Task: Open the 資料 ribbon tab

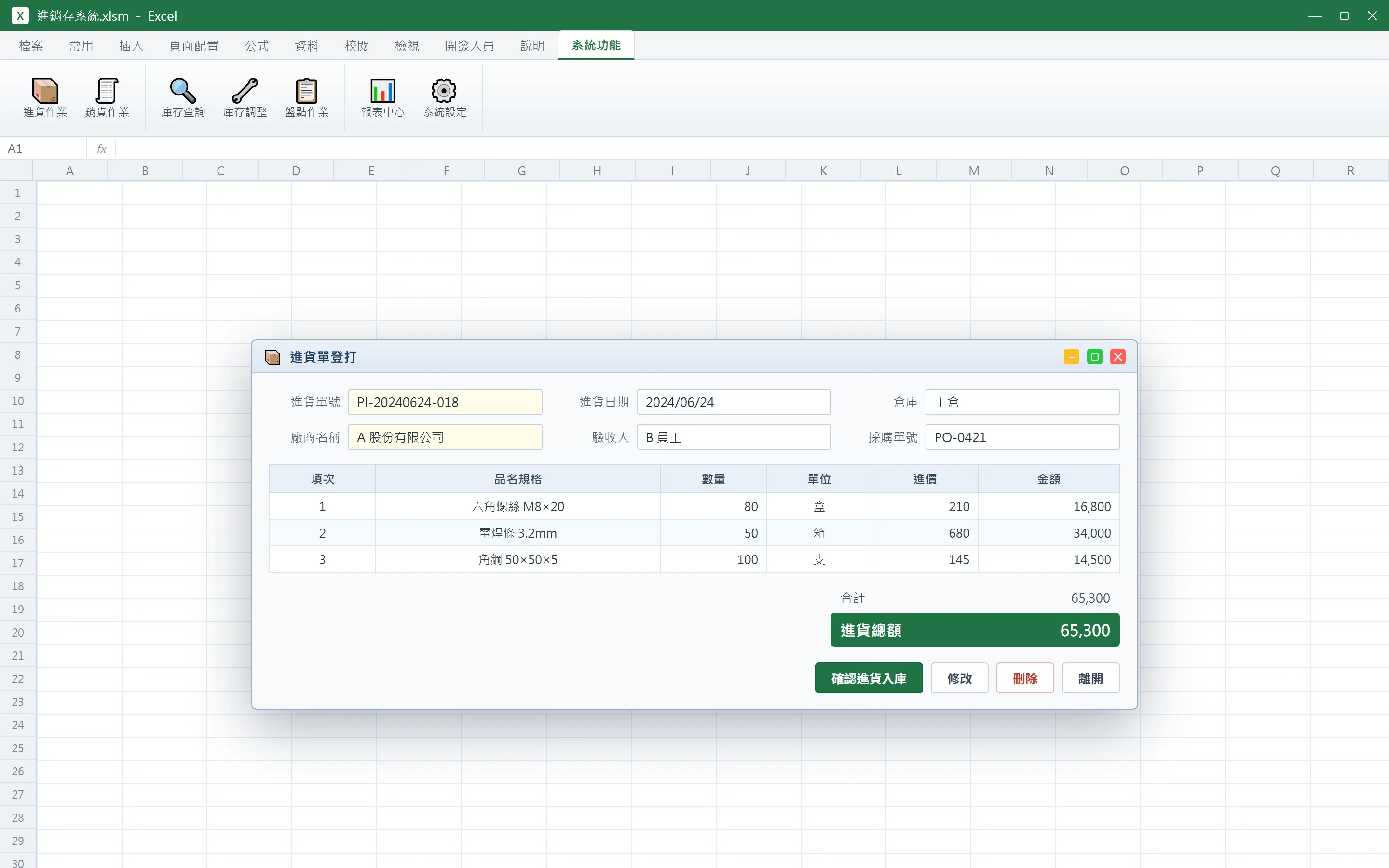Action: 307,45
